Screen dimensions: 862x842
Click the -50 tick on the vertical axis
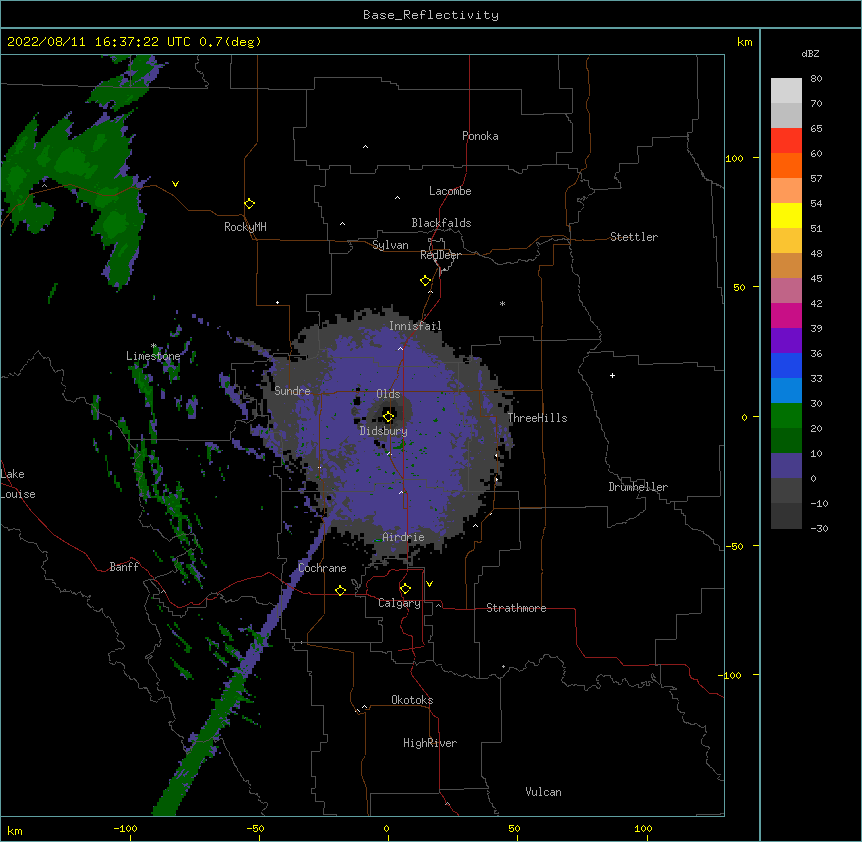(x=736, y=546)
